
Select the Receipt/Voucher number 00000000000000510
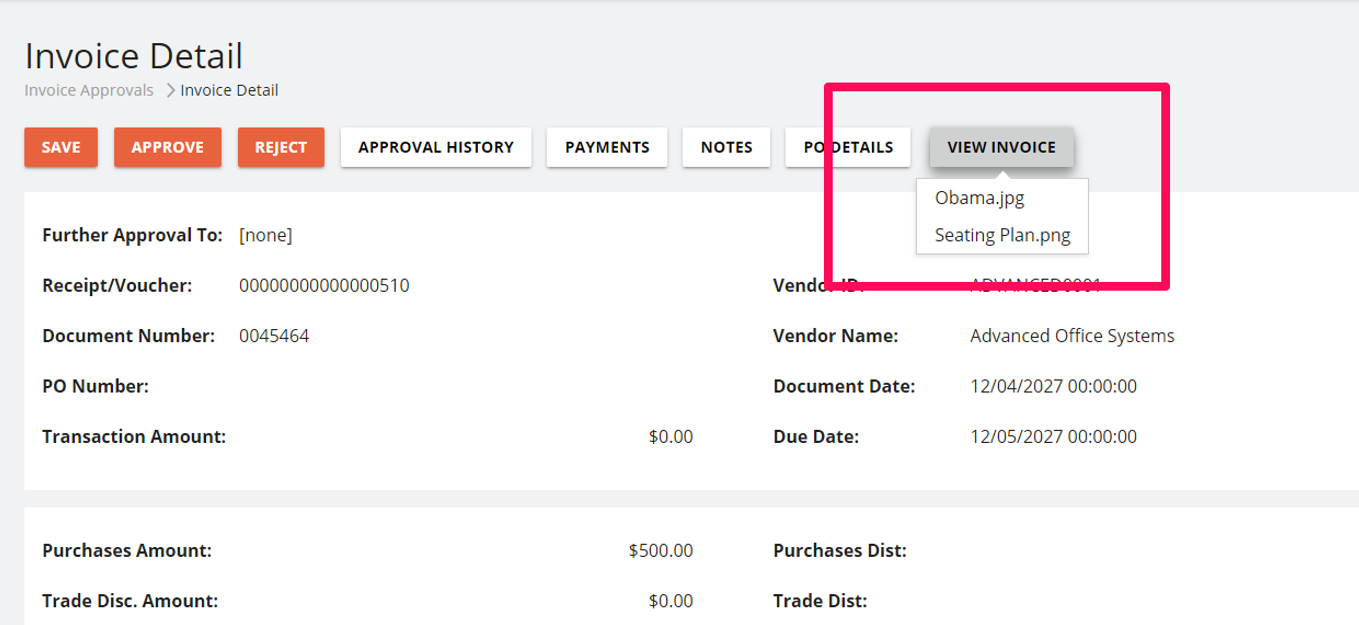(324, 286)
